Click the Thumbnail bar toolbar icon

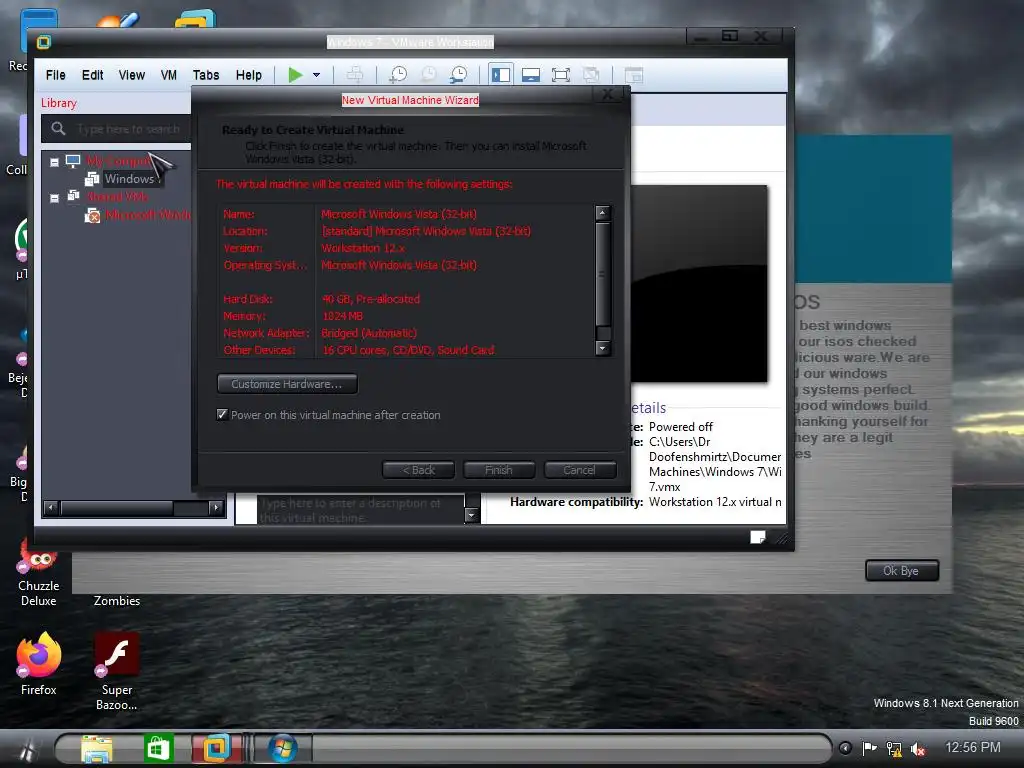530,75
